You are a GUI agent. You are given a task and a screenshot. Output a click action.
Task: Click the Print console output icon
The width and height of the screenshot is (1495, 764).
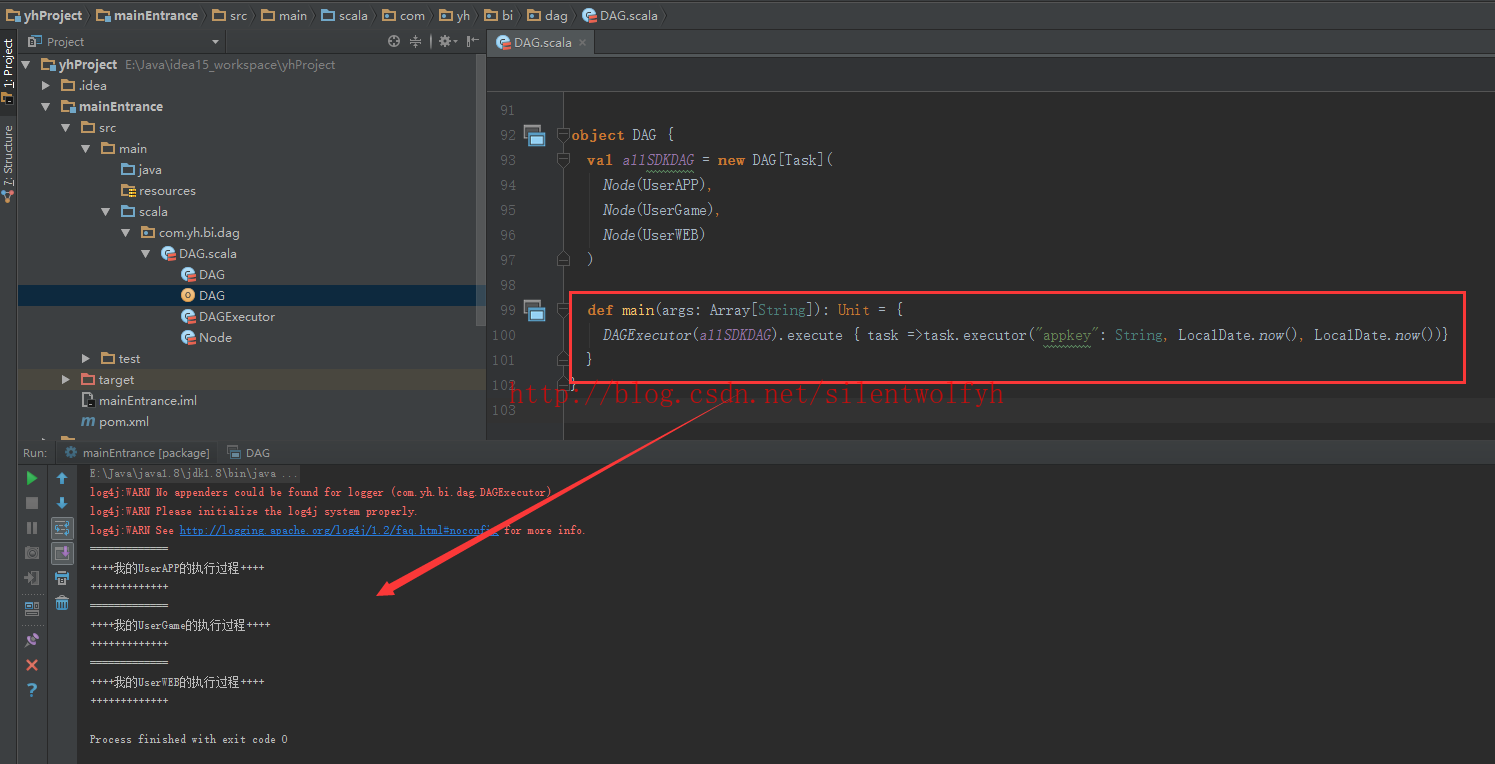(x=62, y=578)
